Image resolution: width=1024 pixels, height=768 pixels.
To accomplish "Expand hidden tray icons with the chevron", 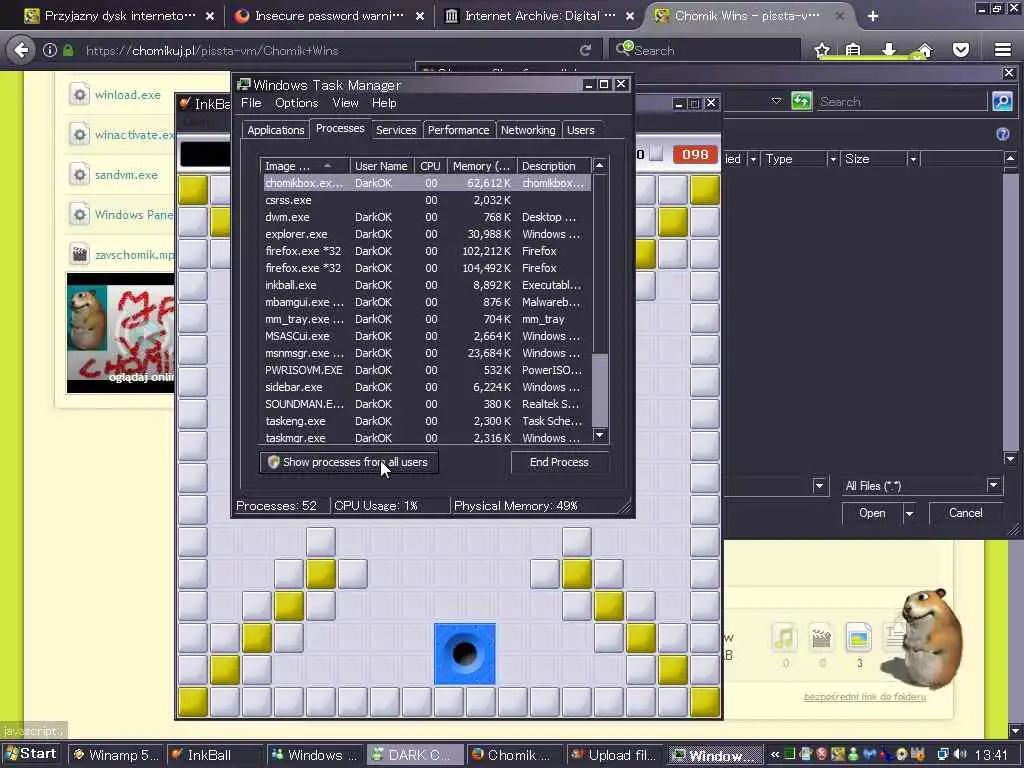I will click(775, 754).
